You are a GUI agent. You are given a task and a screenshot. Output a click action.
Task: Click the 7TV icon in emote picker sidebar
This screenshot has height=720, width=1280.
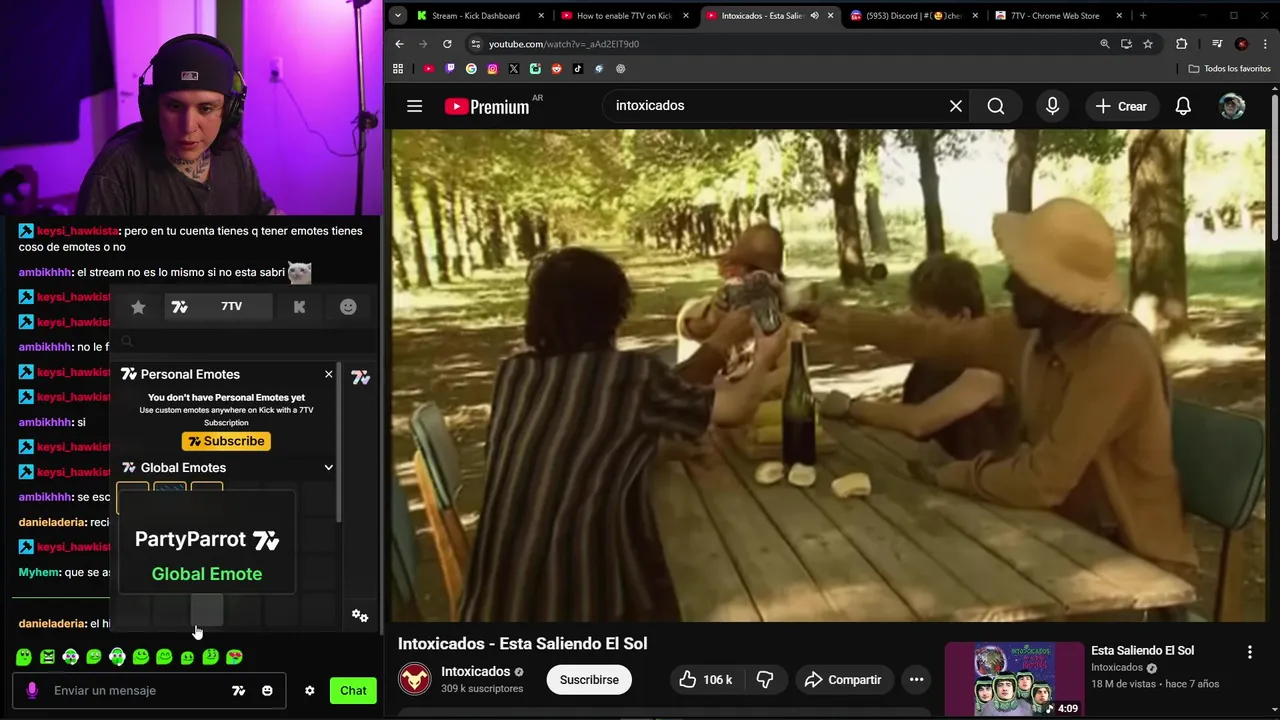click(x=360, y=377)
